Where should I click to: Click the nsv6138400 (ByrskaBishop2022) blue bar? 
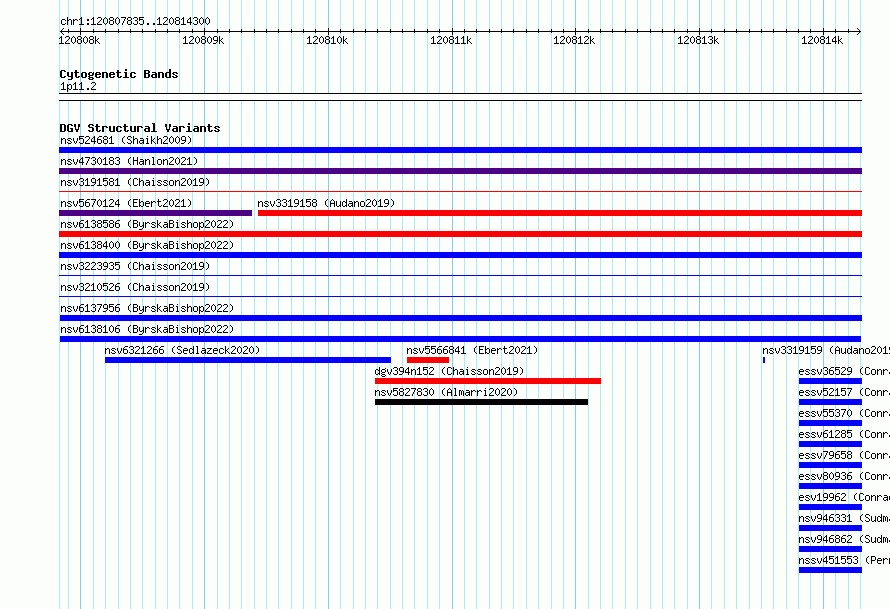(x=460, y=255)
